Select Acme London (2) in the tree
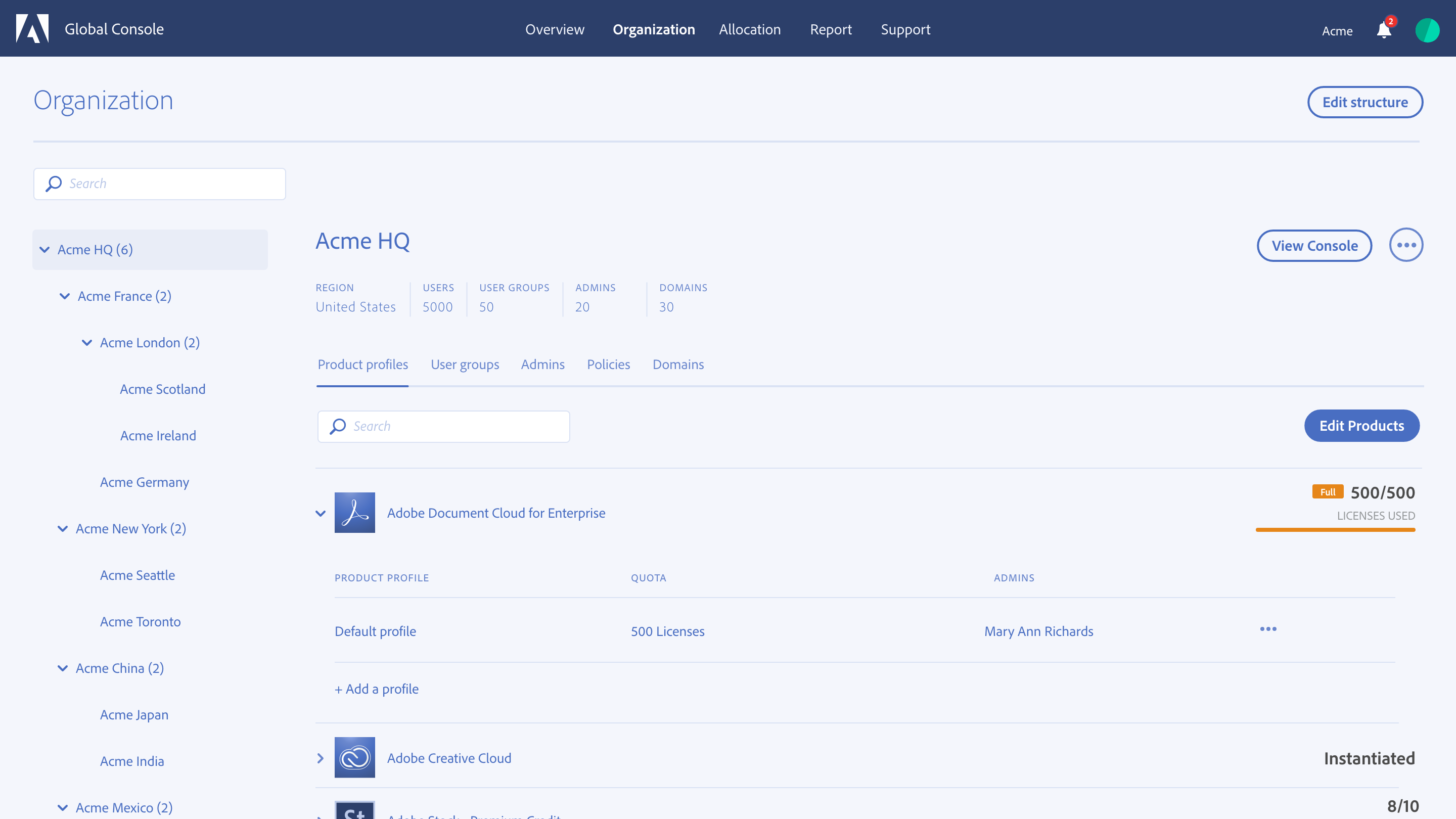Screen dimensions: 1456x819 150,343
